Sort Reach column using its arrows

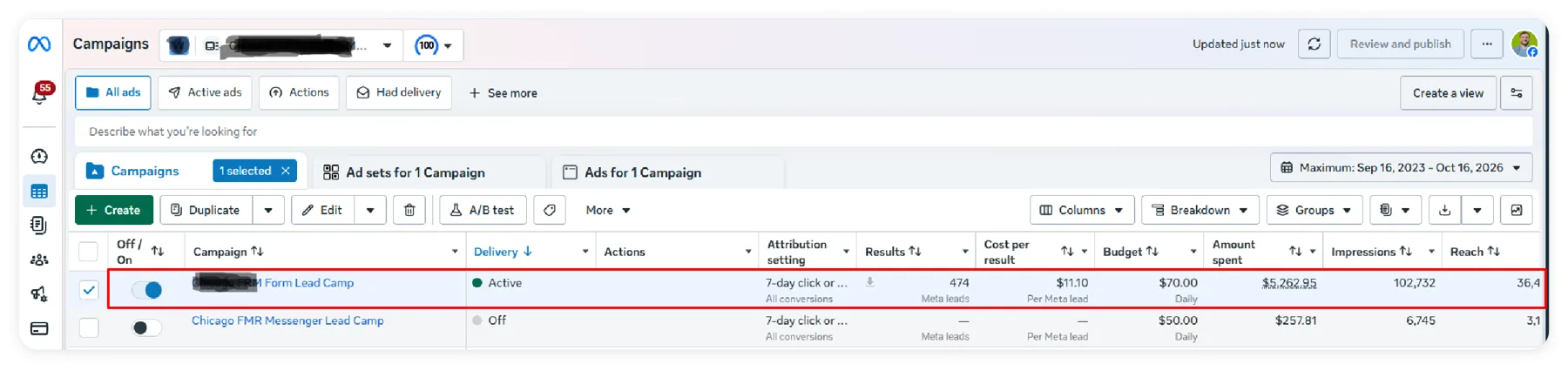click(1494, 251)
